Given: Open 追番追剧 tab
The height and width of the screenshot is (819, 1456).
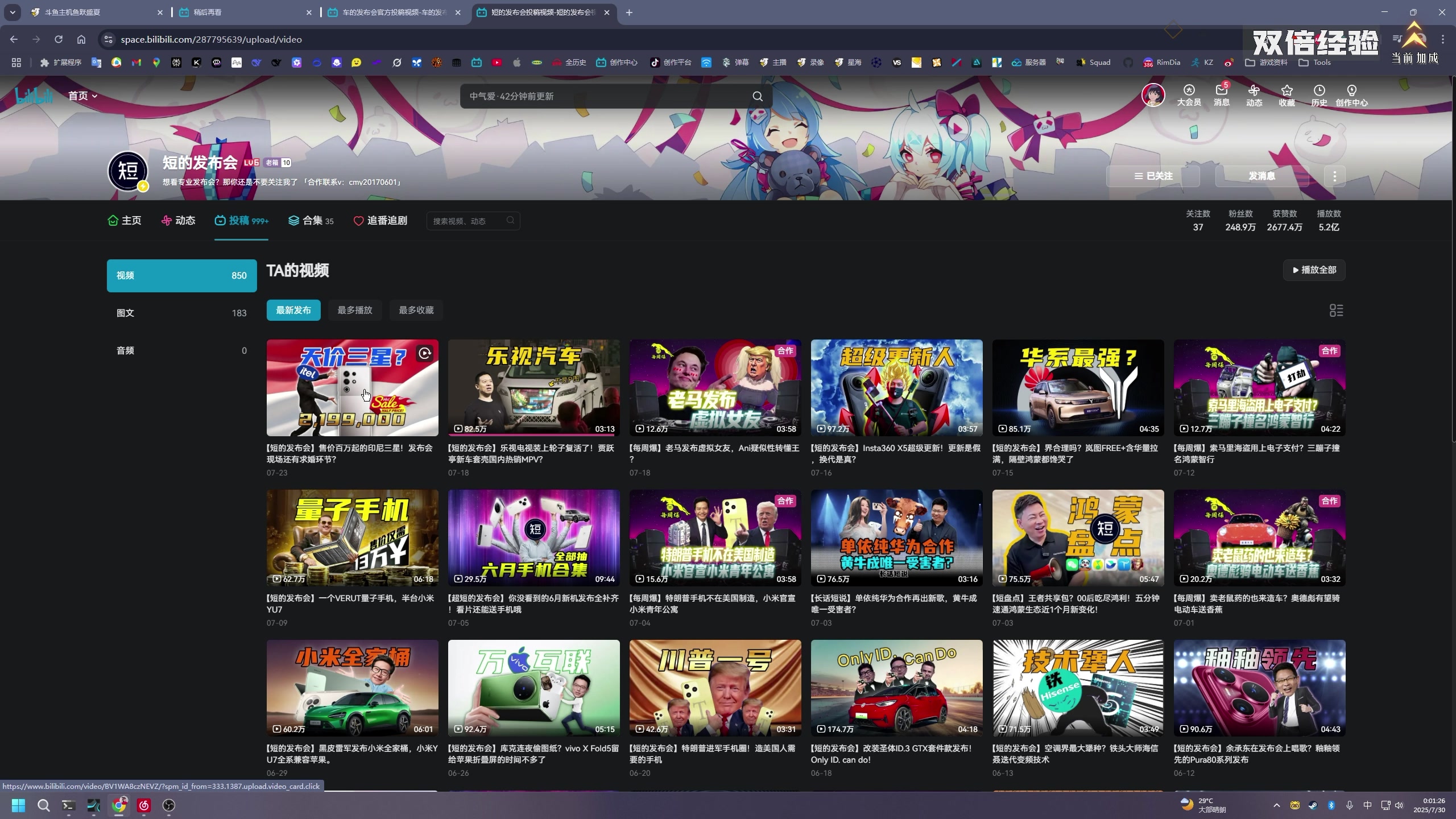Looking at the screenshot, I should pyautogui.click(x=380, y=221).
